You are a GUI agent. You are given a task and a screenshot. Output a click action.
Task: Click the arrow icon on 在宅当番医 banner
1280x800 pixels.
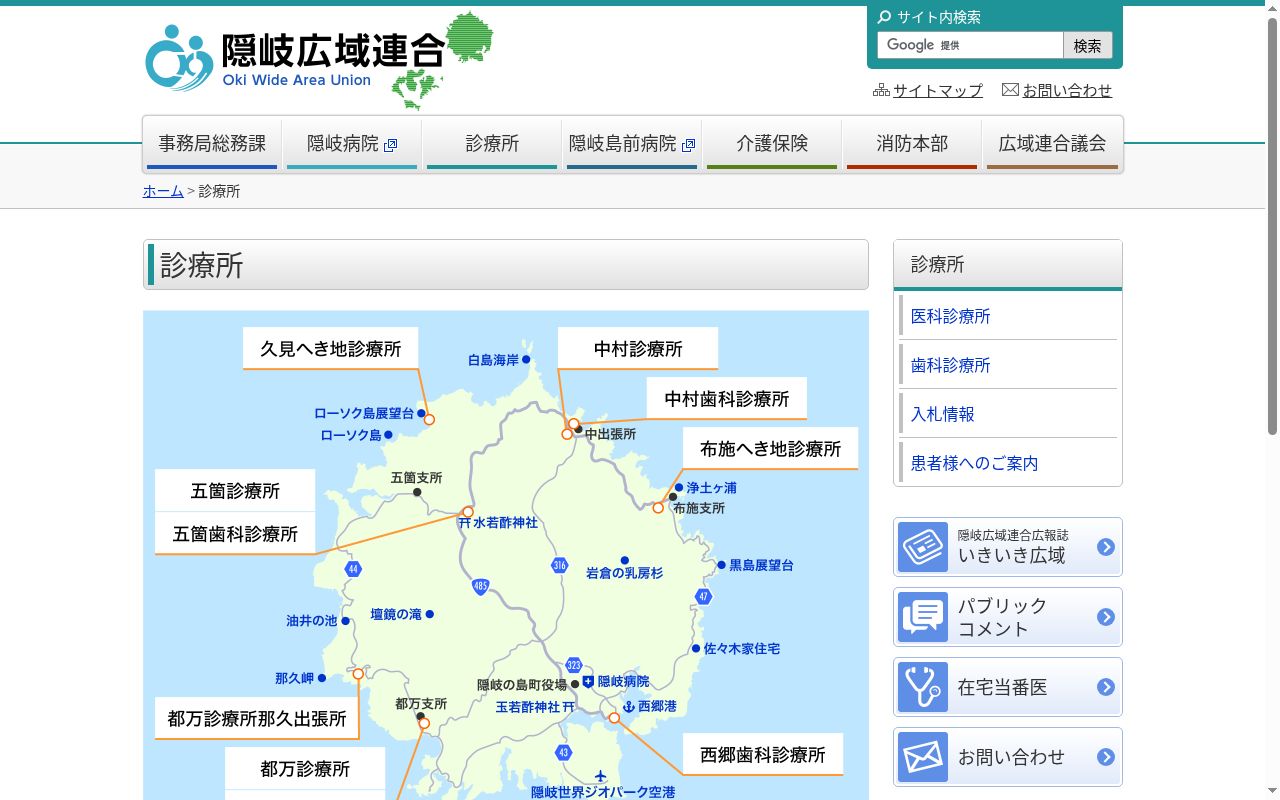(x=1106, y=687)
